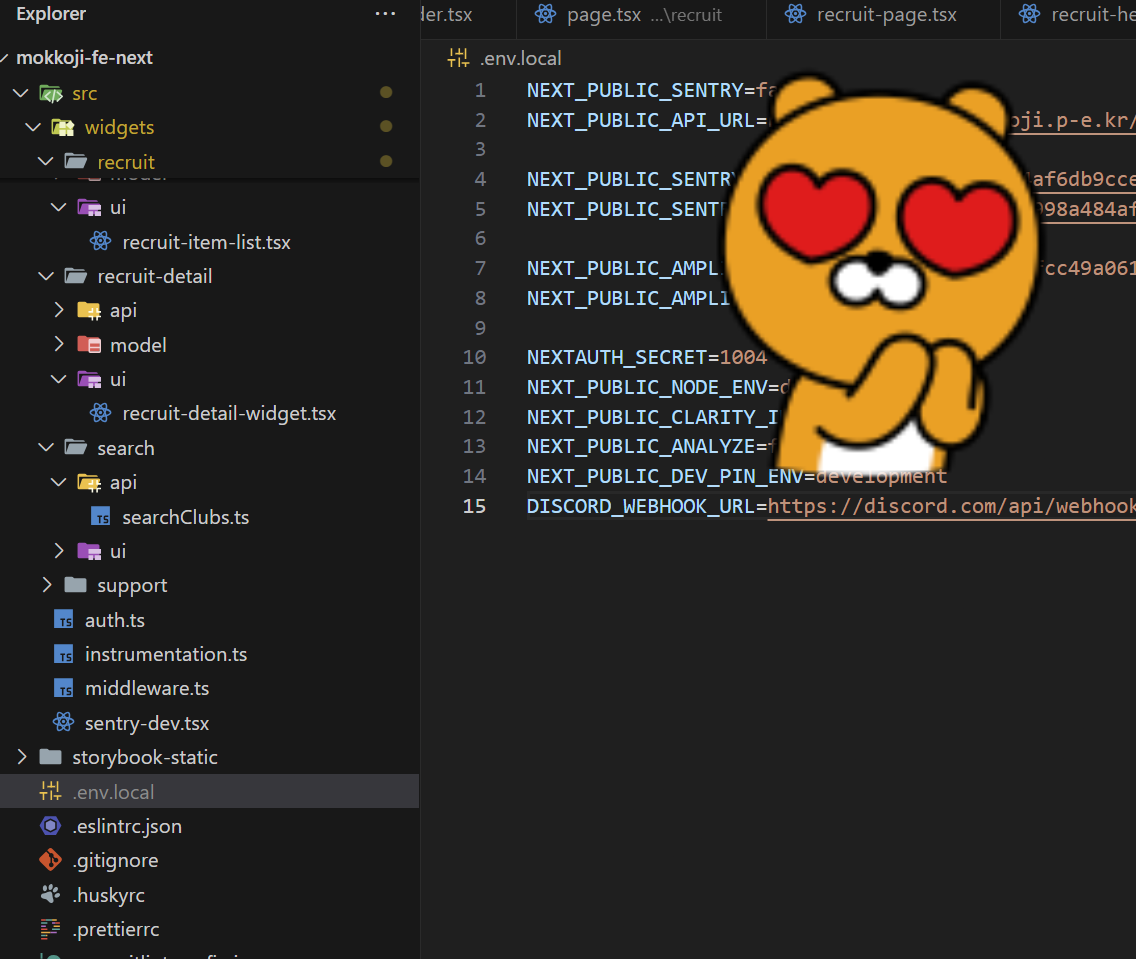
Task: Open .gitignore file
Action: point(115,860)
